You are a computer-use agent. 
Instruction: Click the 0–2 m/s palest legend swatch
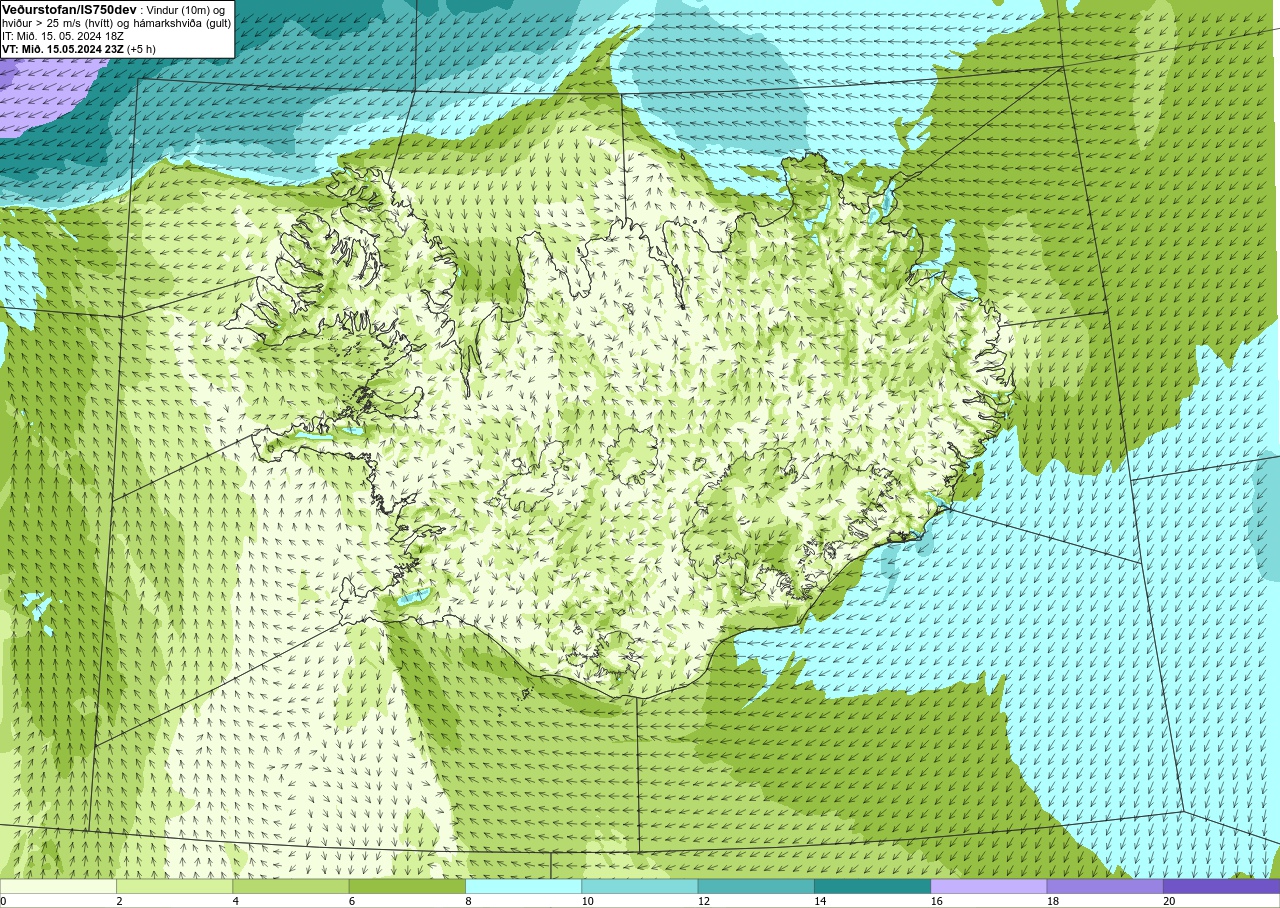tap(58, 886)
